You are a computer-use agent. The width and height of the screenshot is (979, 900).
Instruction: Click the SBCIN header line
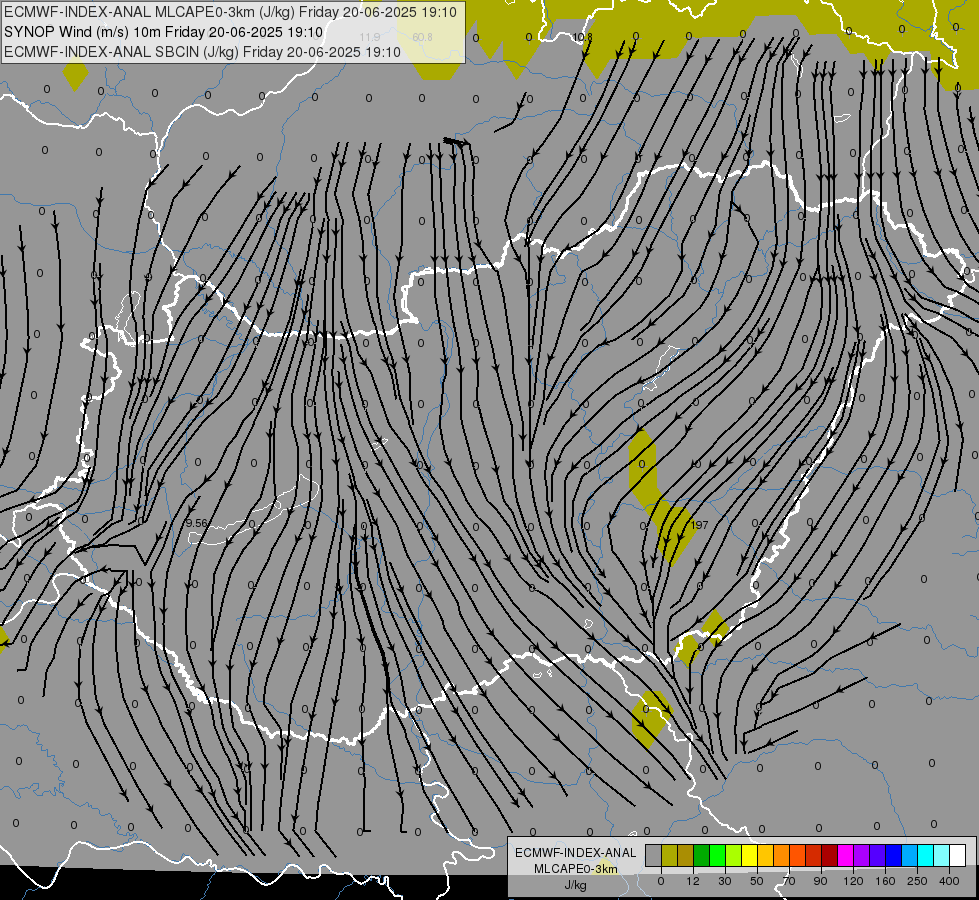pyautogui.click(x=202, y=52)
